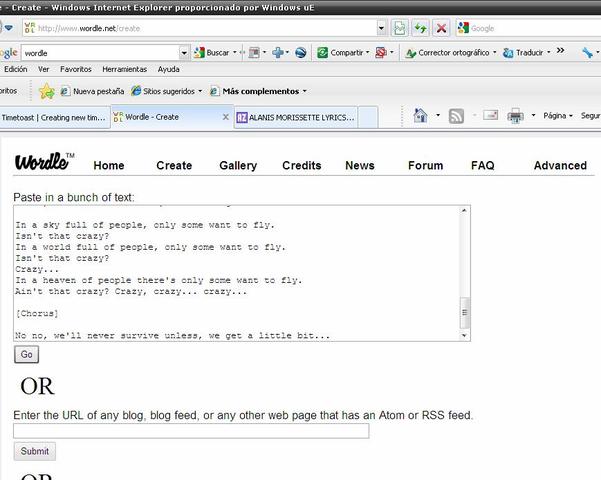Open the Buscar dropdown arrow
The height and width of the screenshot is (480, 601).
click(235, 53)
